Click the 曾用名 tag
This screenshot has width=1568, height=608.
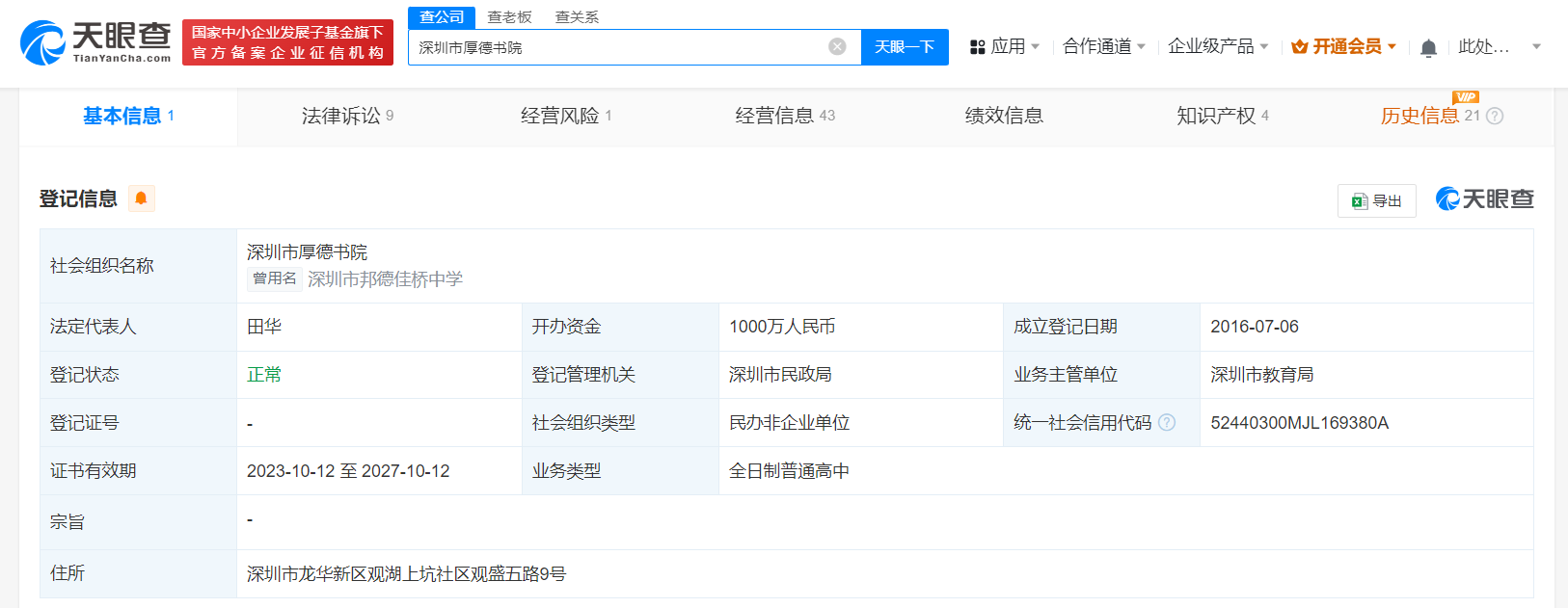click(x=275, y=278)
